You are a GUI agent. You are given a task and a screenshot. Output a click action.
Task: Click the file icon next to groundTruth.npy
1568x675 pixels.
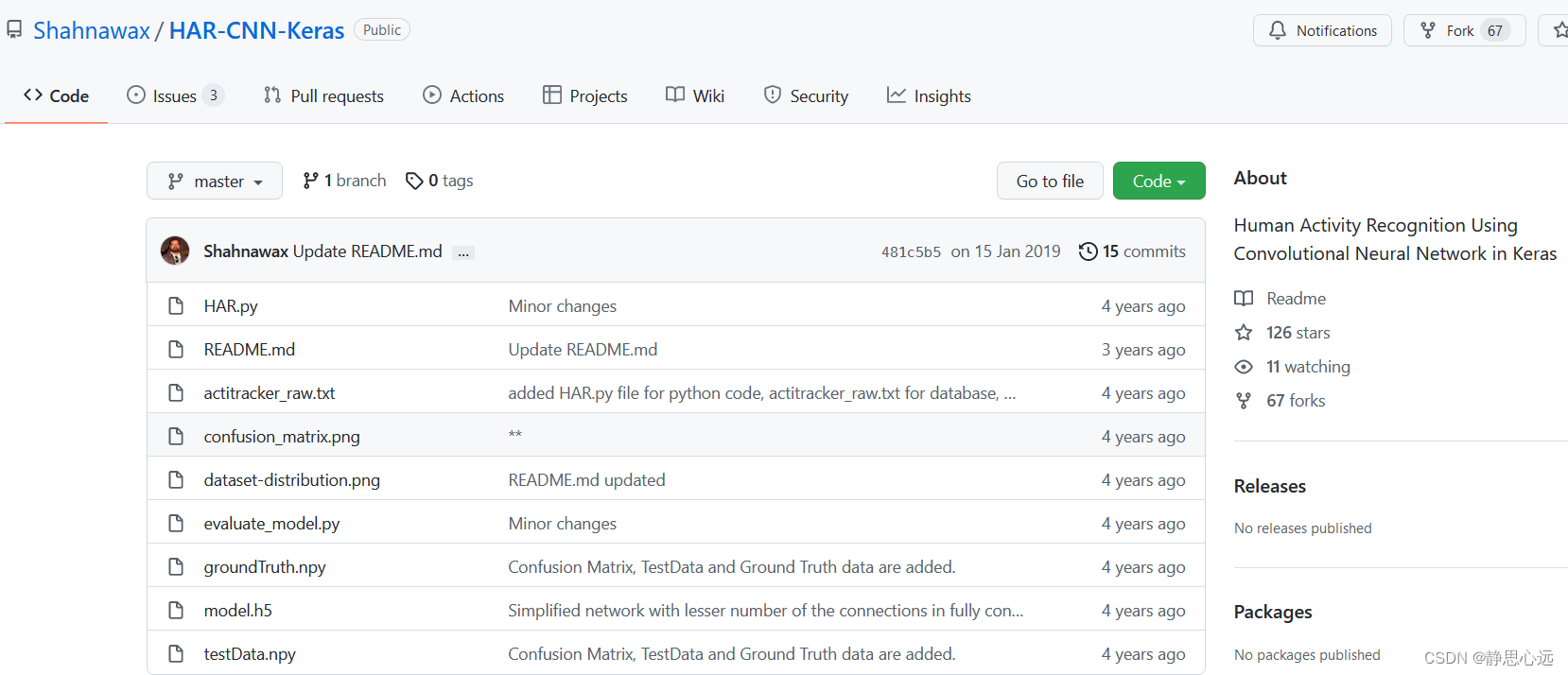pos(176,566)
